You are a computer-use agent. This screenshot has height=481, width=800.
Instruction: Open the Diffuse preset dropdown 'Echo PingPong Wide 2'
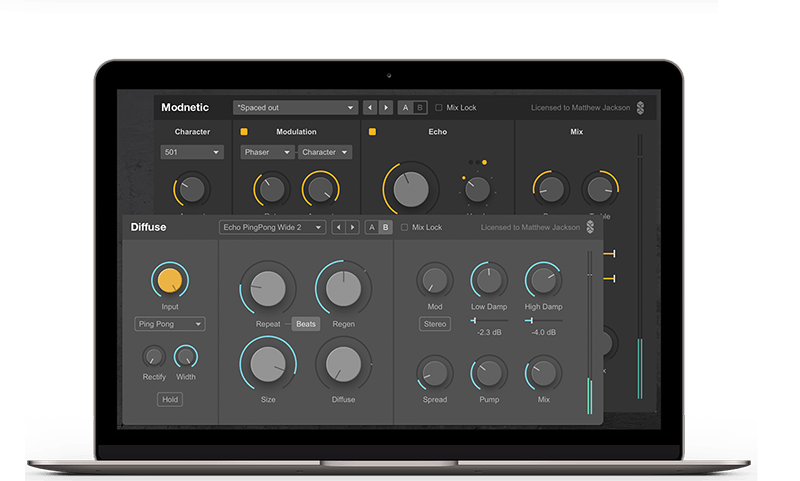pos(272,227)
